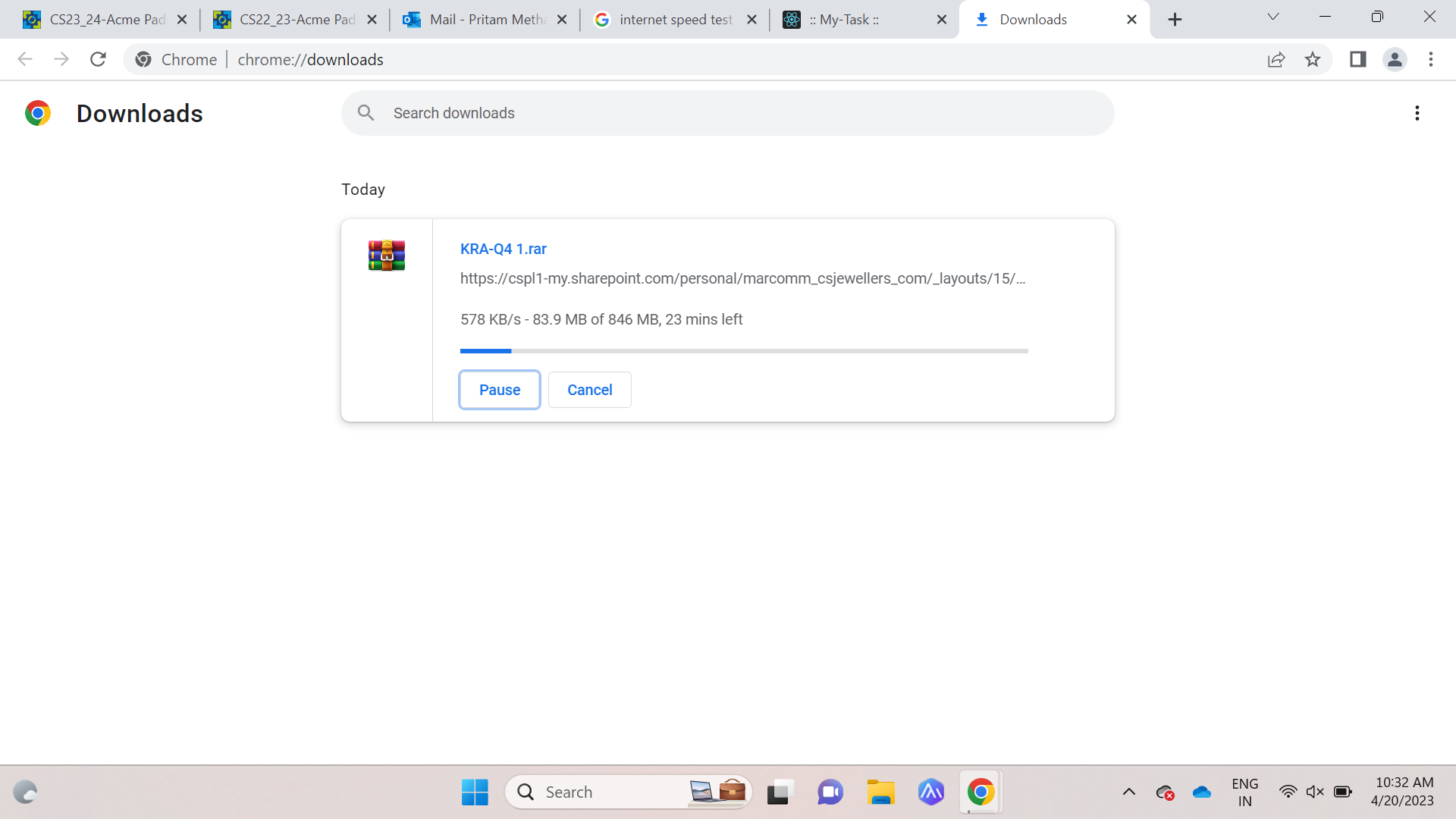Click the magnifier icon in search downloads
Image resolution: width=1456 pixels, height=819 pixels.
point(366,113)
